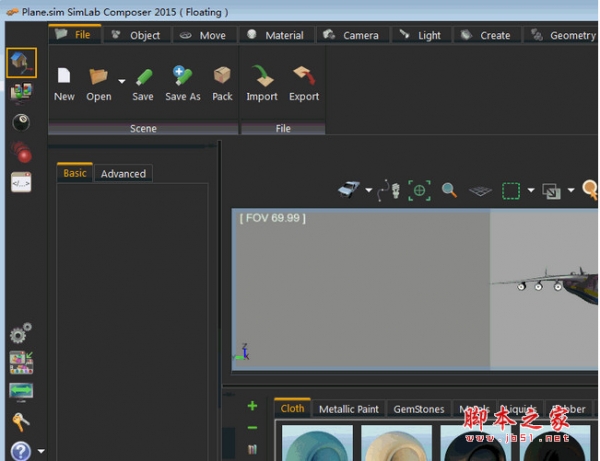Open the Geometry ribbon tab
This screenshot has width=600, height=461.
point(562,36)
